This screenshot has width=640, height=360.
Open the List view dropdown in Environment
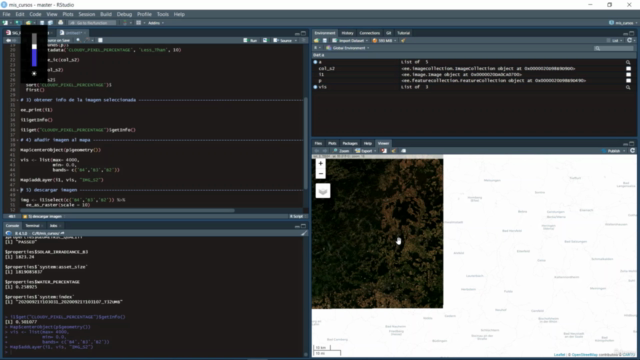pyautogui.click(x=615, y=40)
